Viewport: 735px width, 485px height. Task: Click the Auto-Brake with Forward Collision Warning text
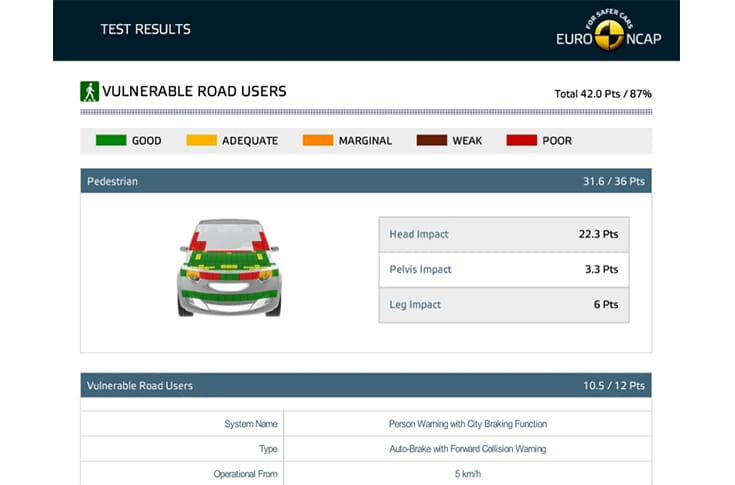pos(467,450)
